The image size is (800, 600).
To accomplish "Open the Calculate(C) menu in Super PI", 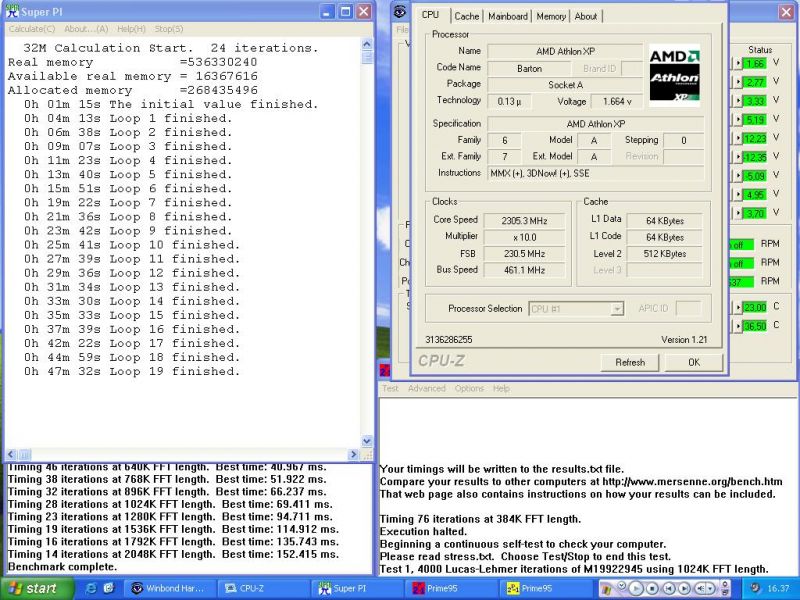I will (32, 29).
